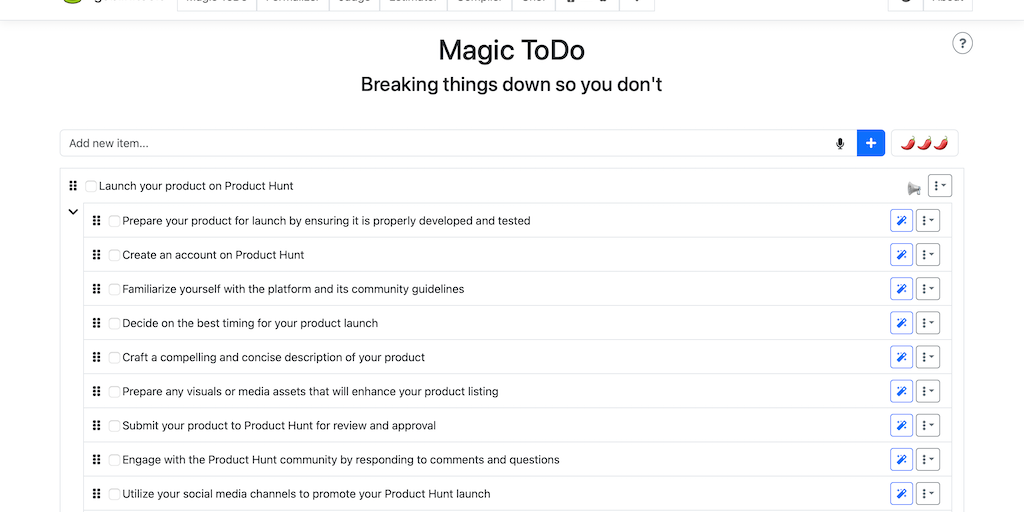The image size is (1024, 512).
Task: Open the help question mark icon
Action: coord(962,43)
